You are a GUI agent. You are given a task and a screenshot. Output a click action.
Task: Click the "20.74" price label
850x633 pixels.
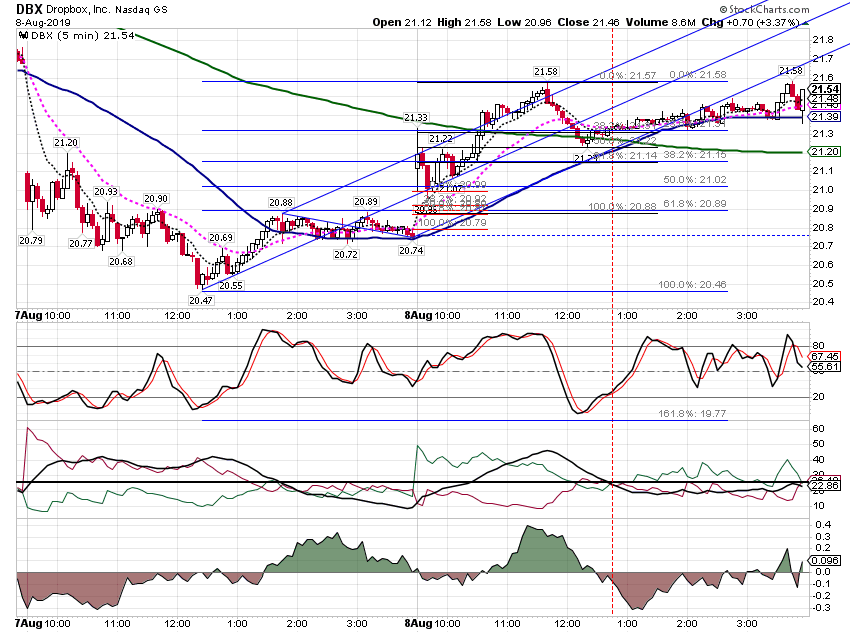click(411, 250)
